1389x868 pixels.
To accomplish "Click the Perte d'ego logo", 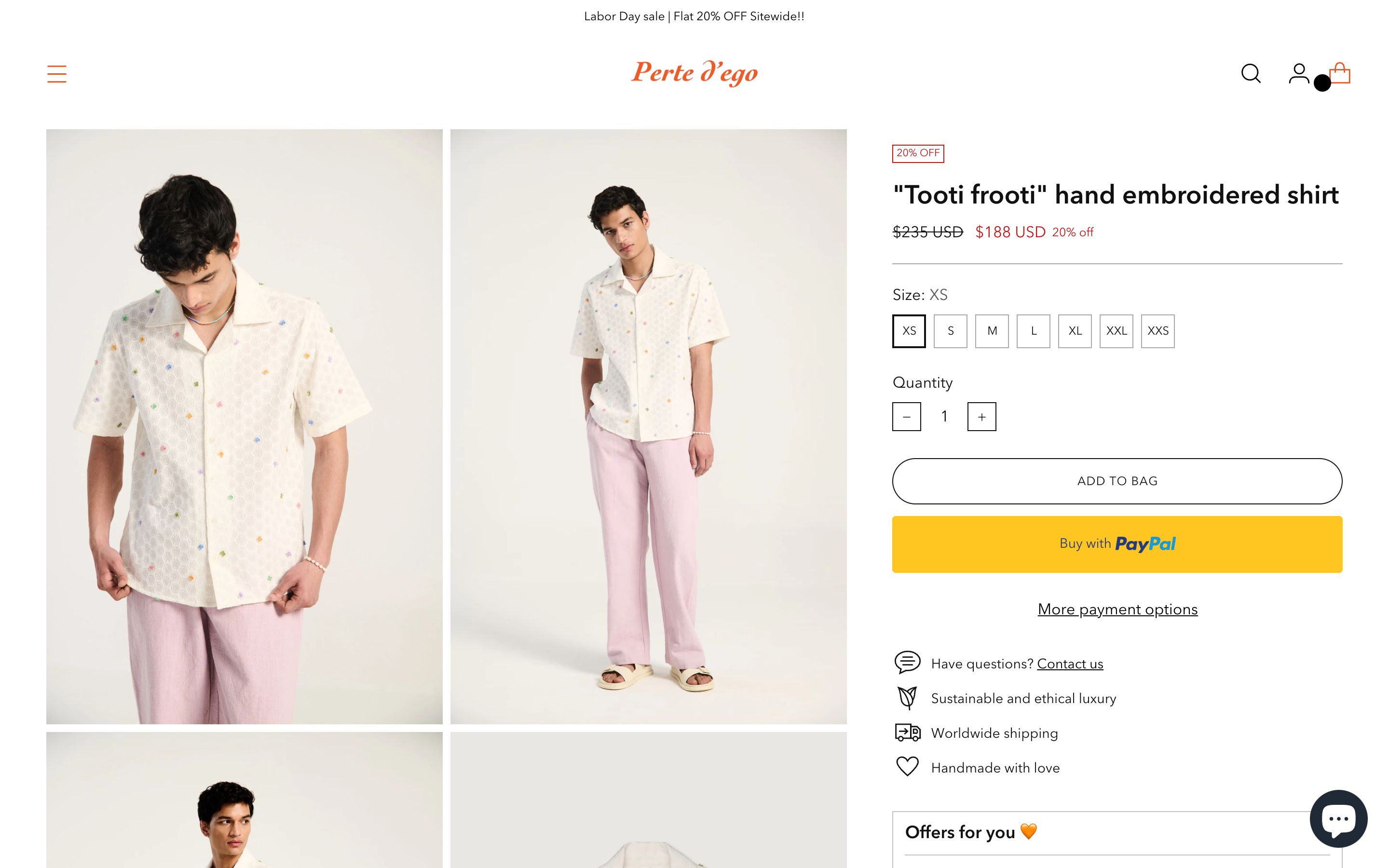I will [x=694, y=73].
